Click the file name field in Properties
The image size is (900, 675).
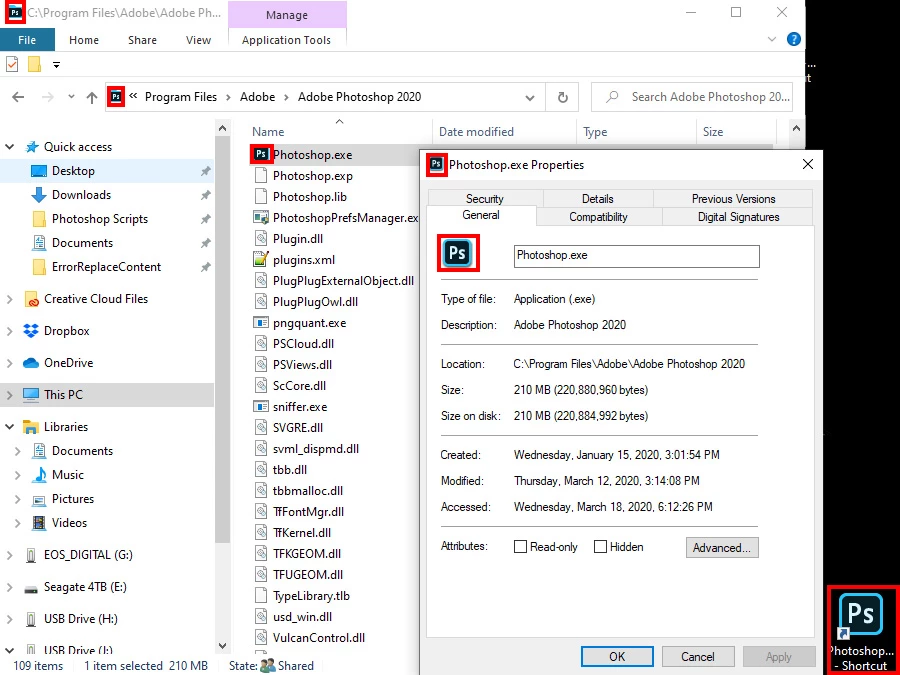pyautogui.click(x=637, y=256)
